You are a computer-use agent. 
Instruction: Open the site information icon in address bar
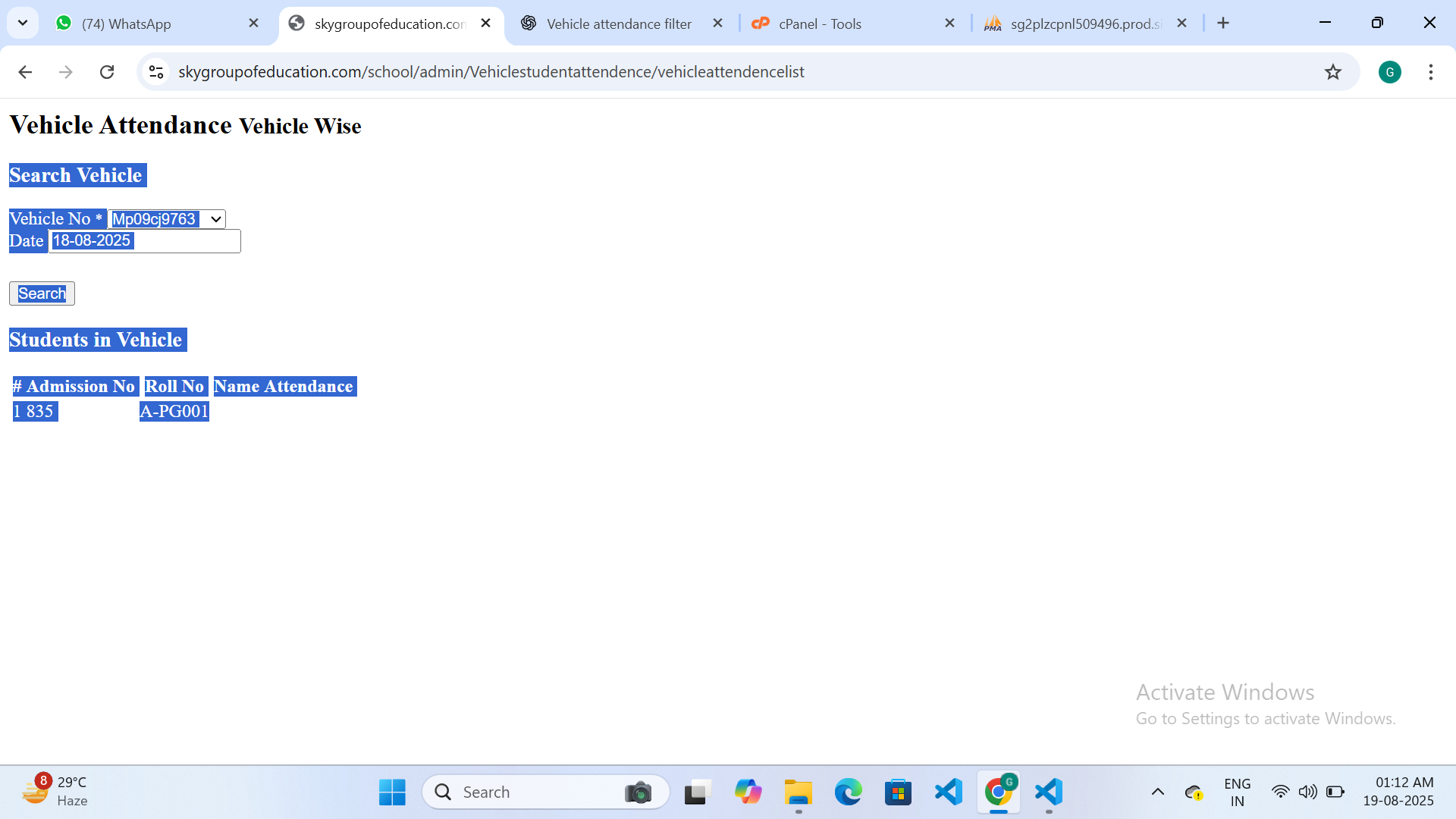(x=156, y=72)
